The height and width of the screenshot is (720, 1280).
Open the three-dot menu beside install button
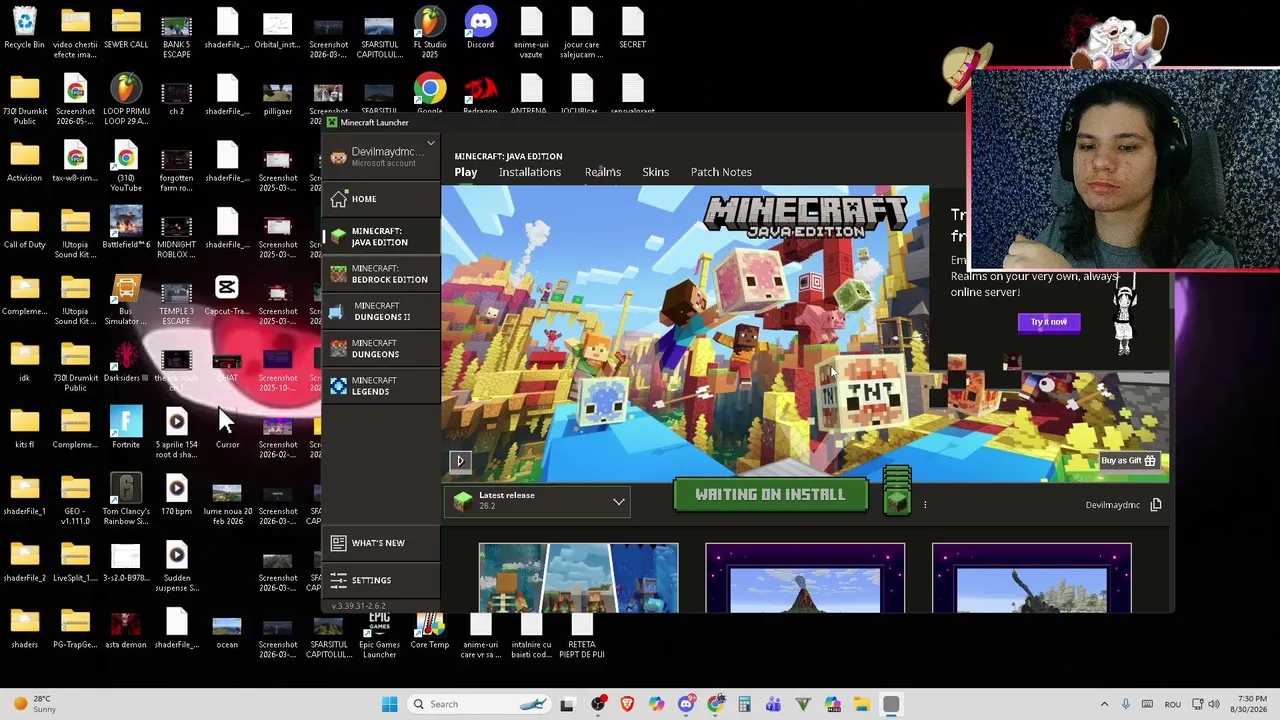point(925,505)
